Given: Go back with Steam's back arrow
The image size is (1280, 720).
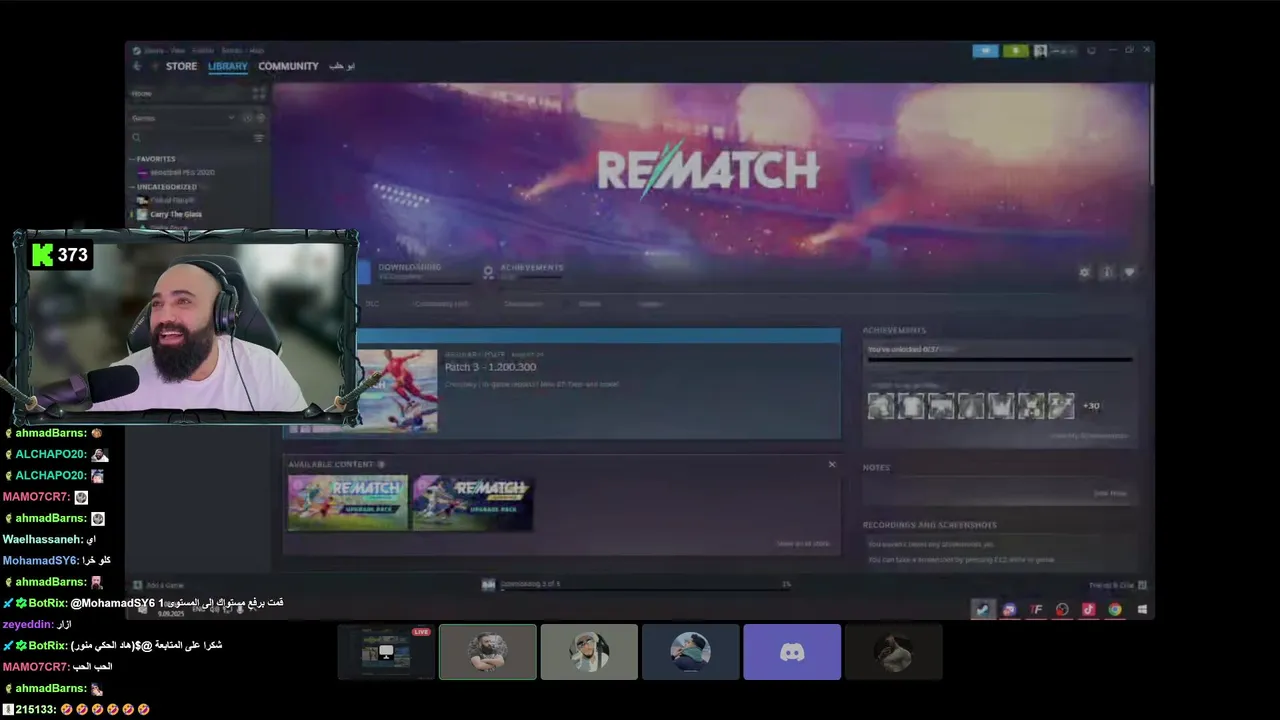Looking at the screenshot, I should tap(137, 66).
